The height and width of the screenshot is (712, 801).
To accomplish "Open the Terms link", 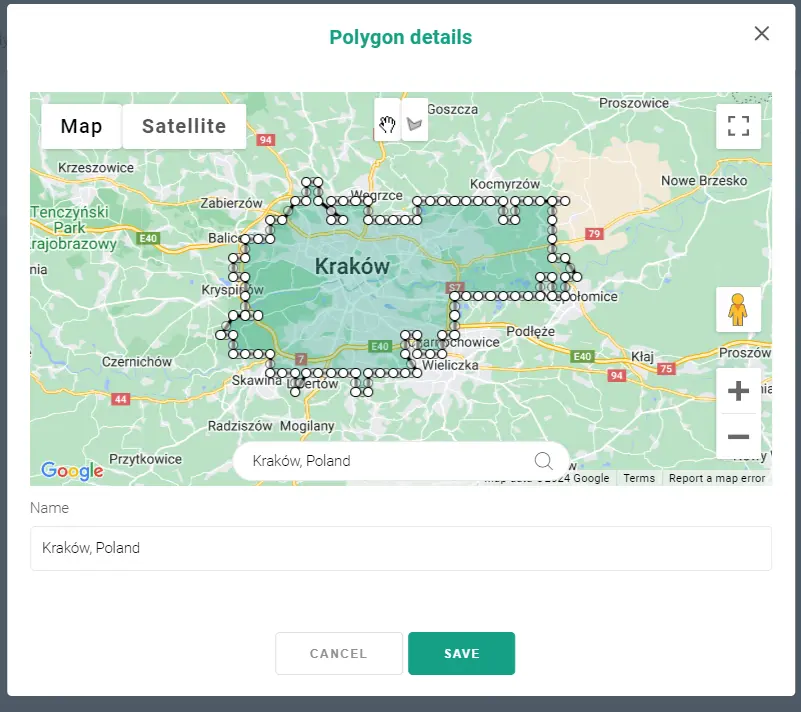I will coord(639,478).
